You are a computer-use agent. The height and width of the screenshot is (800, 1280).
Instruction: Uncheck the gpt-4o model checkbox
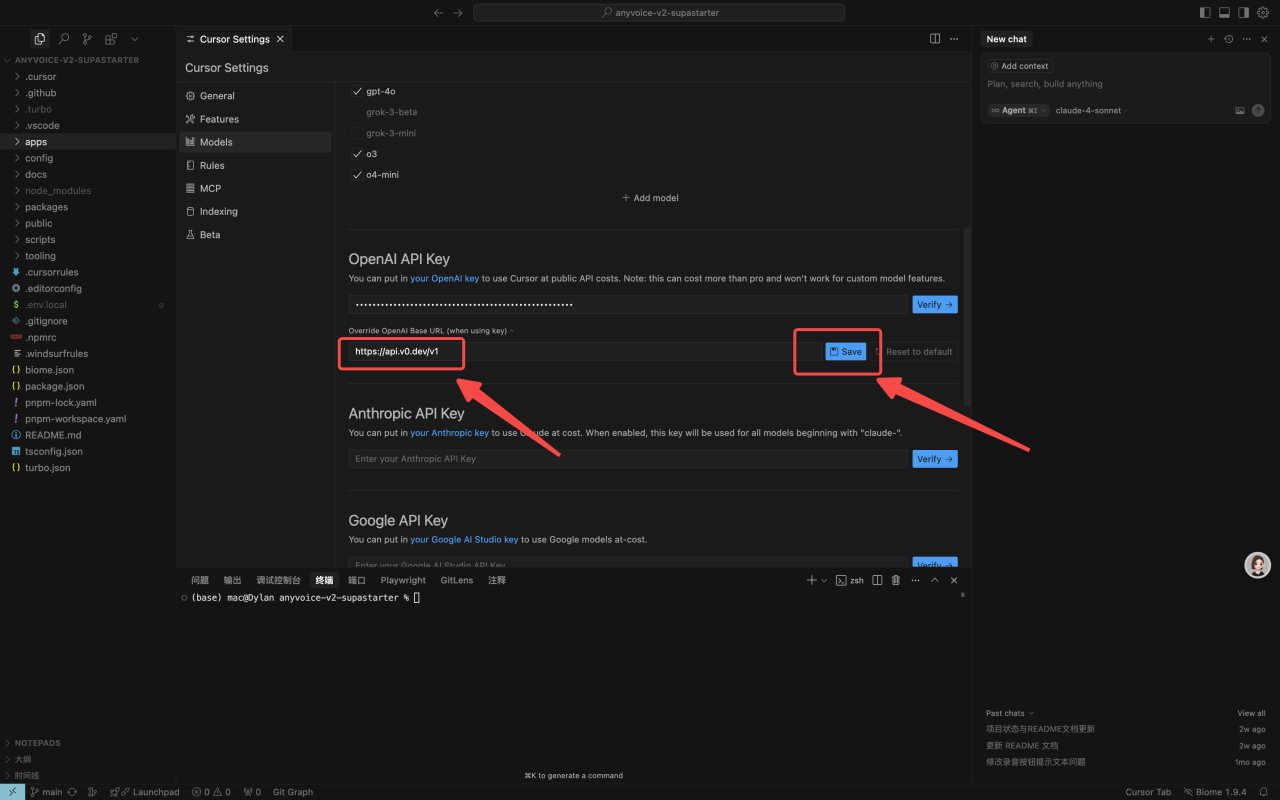tap(358, 91)
